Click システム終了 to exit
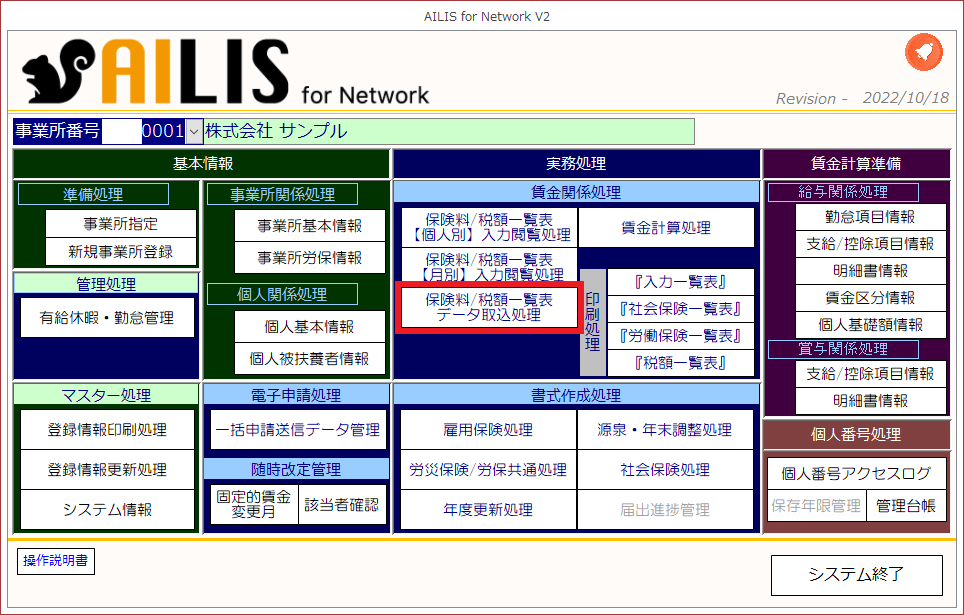 [x=855, y=574]
